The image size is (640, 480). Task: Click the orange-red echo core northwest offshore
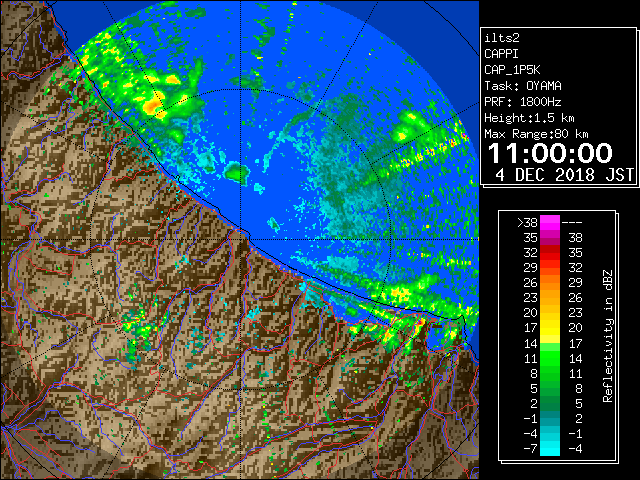coord(153,106)
